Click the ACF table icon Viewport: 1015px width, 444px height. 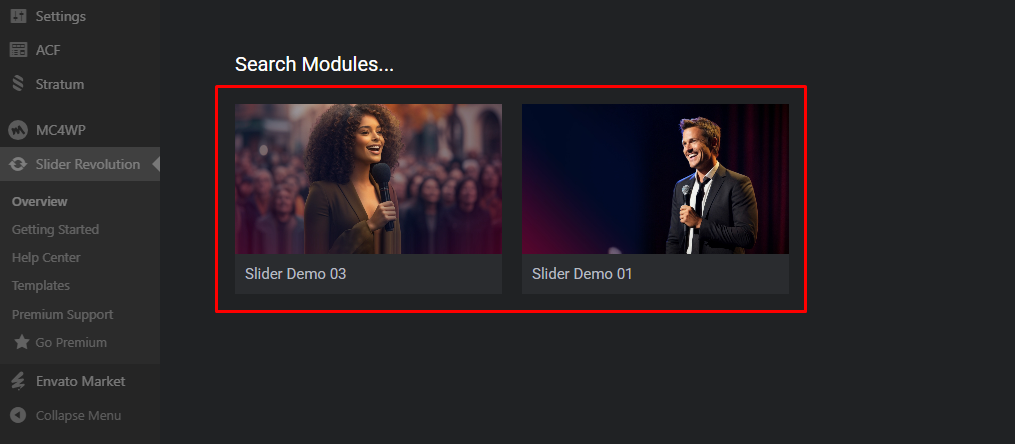19,50
